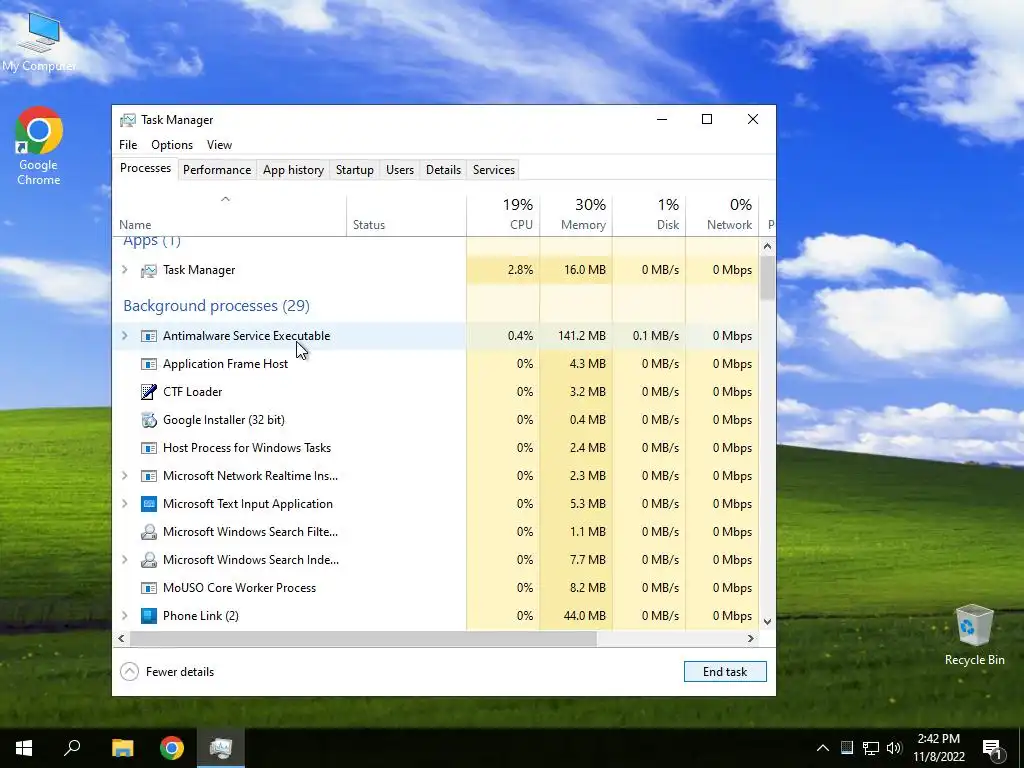Click the network icon in system tray

tap(871, 748)
